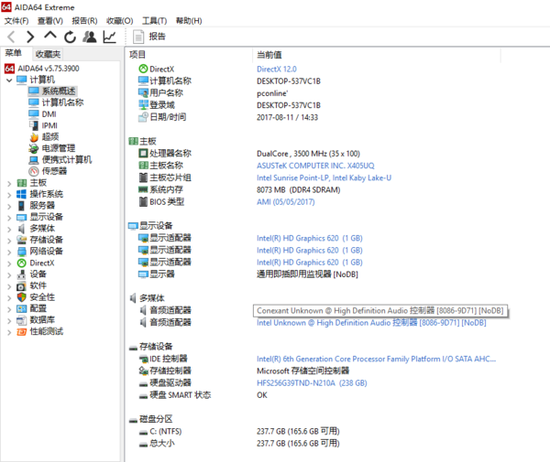Screen dimensions: 550x462
Task: Click the BIOS 类型 chip icon
Action: pos(143,202)
